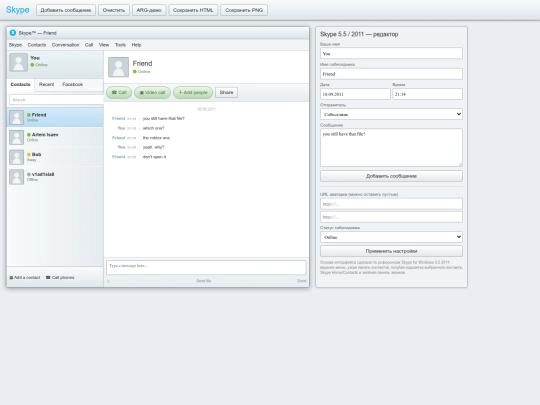Click the 'Сохранить PNG' button
540x405 pixels.
point(244,10)
